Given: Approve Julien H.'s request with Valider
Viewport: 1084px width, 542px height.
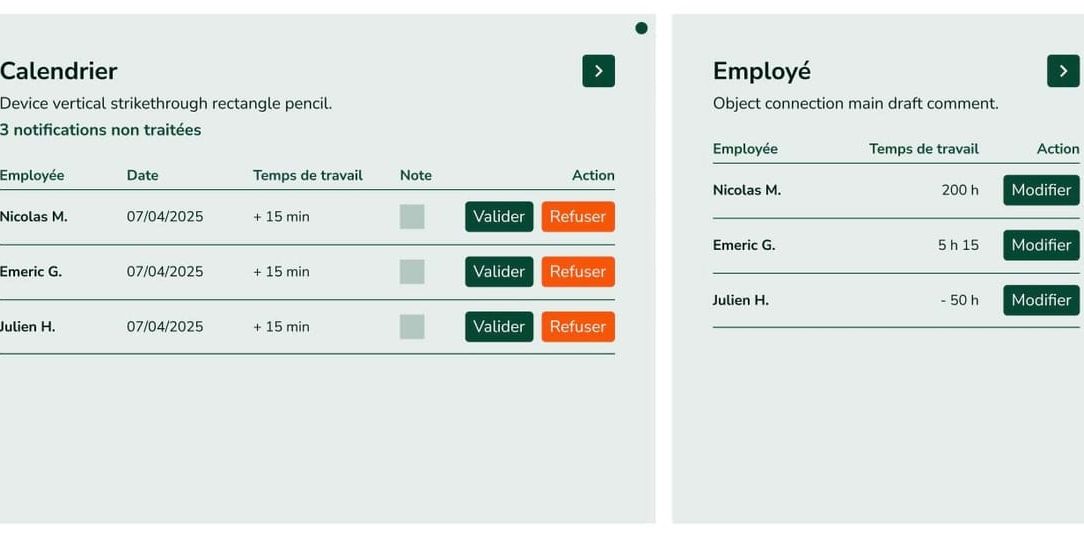Looking at the screenshot, I should (499, 327).
